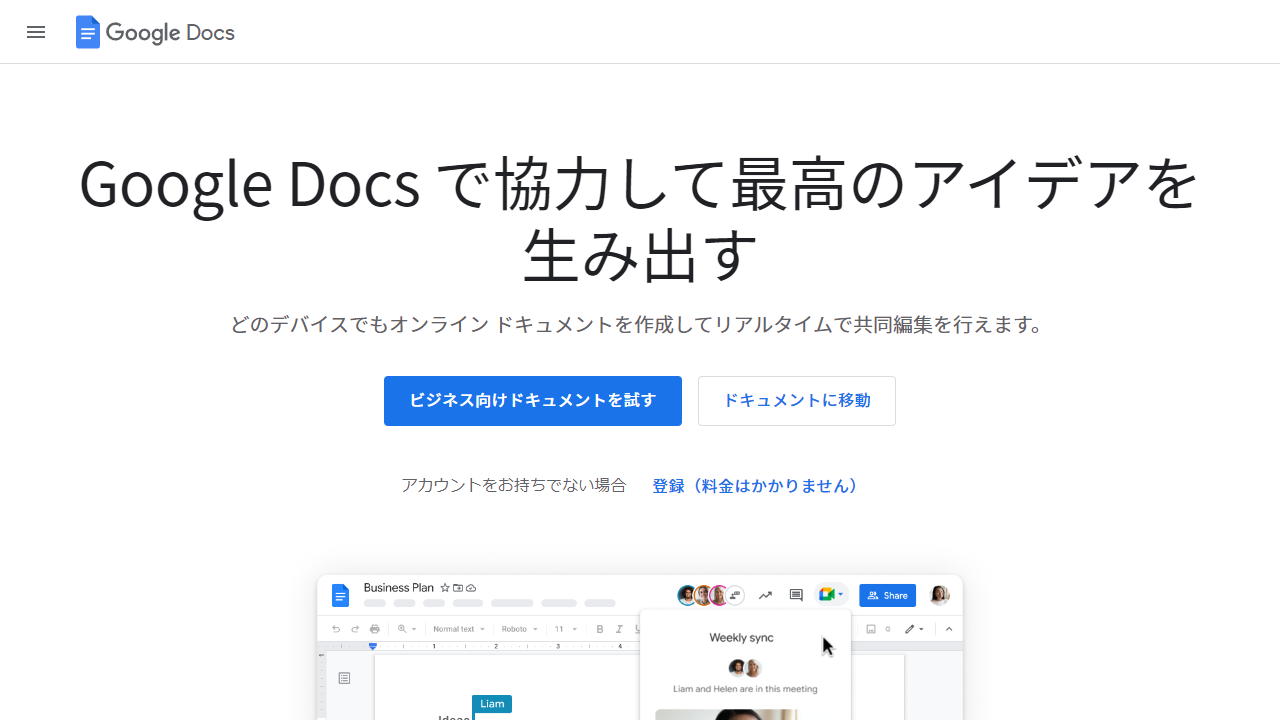The width and height of the screenshot is (1280, 720).
Task: Click the ビジネス向けドキュメントを試す button
Action: [x=533, y=401]
